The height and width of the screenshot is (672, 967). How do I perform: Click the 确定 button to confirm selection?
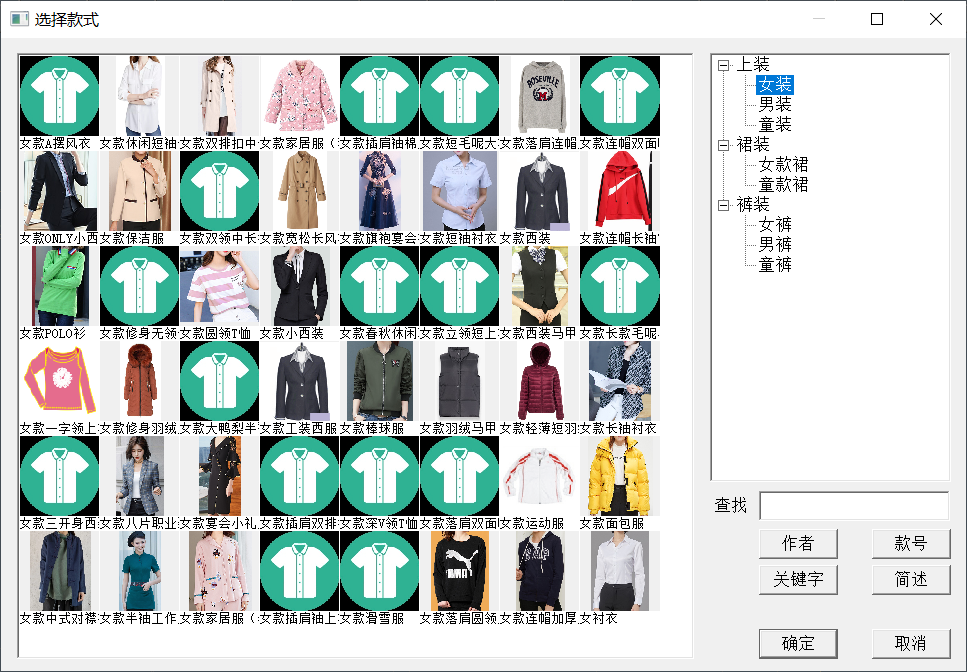pyautogui.click(x=798, y=643)
